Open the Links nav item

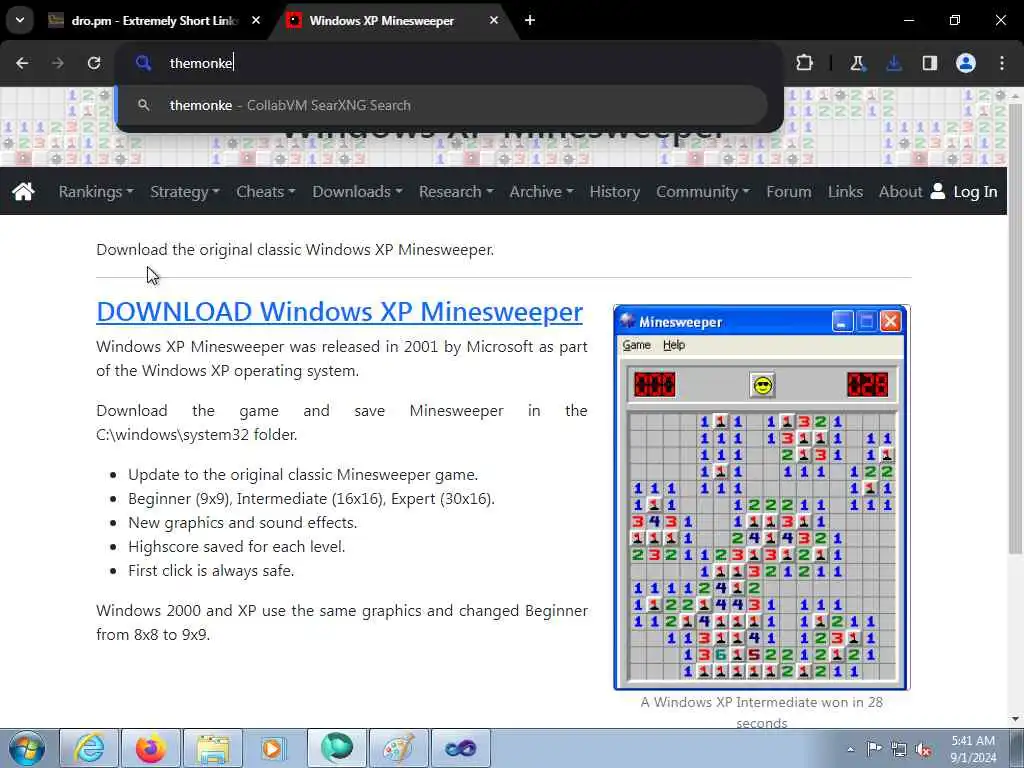click(x=845, y=191)
